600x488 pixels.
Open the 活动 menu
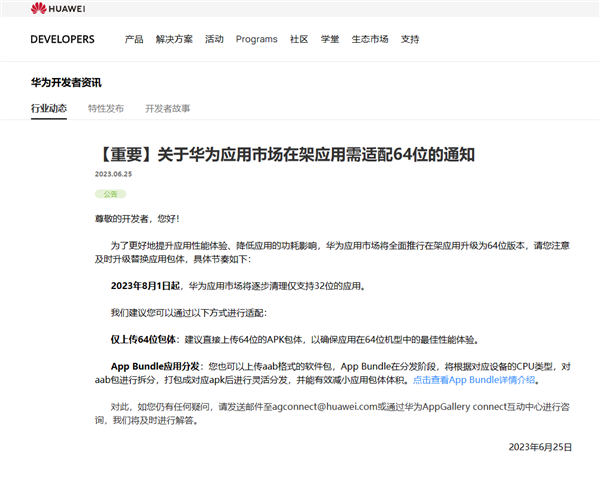point(214,39)
